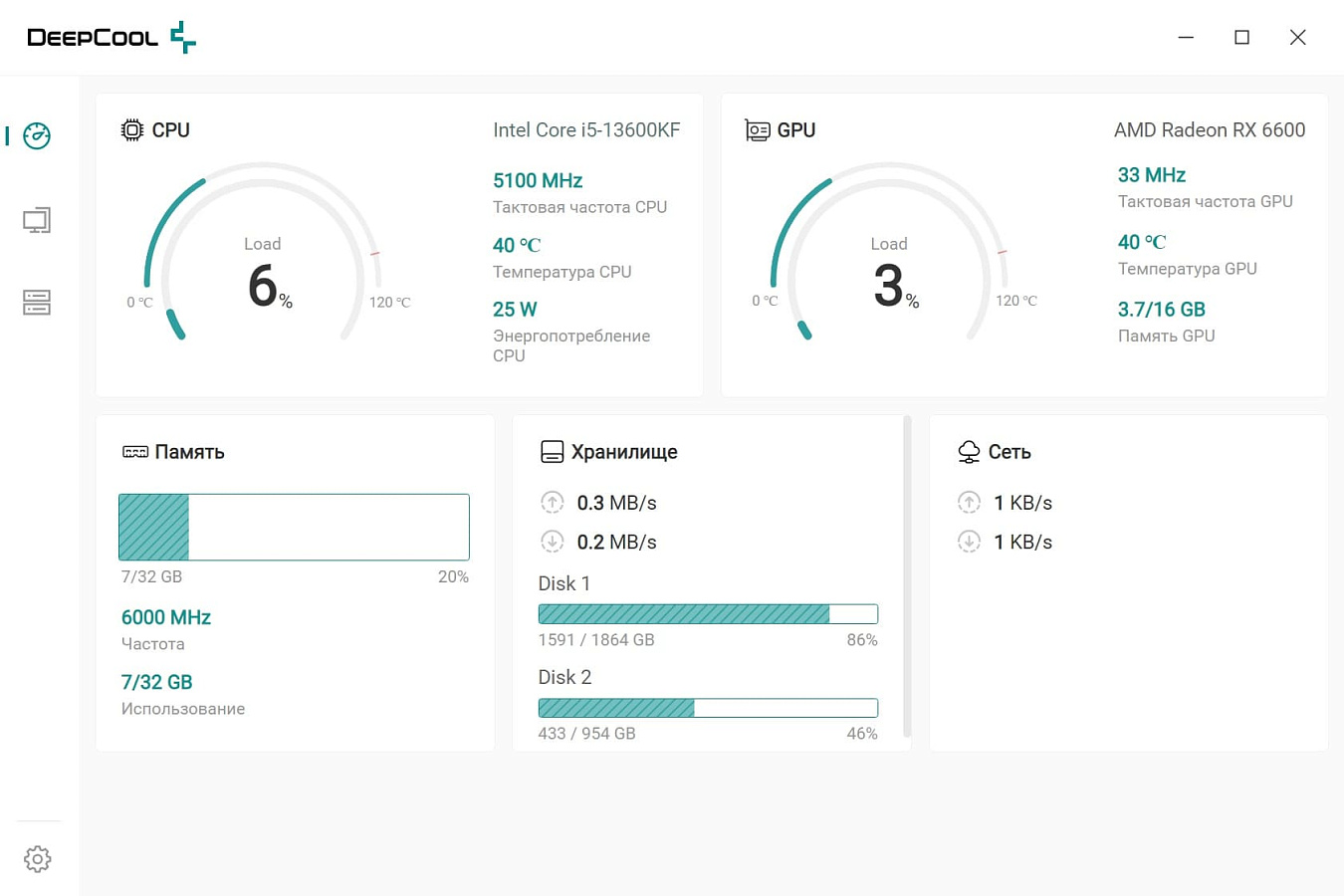
Task: Minimize the DeepCool window
Action: point(1186,38)
